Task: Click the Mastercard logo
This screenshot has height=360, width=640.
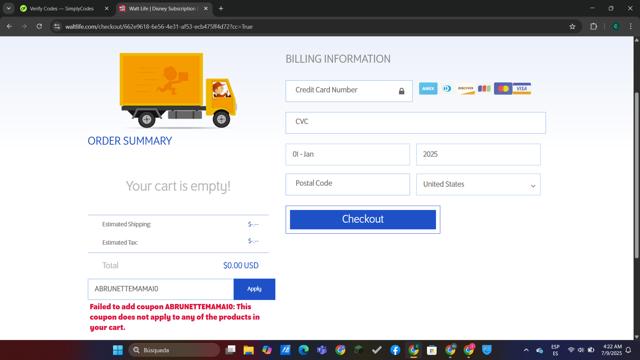Action: [503, 89]
